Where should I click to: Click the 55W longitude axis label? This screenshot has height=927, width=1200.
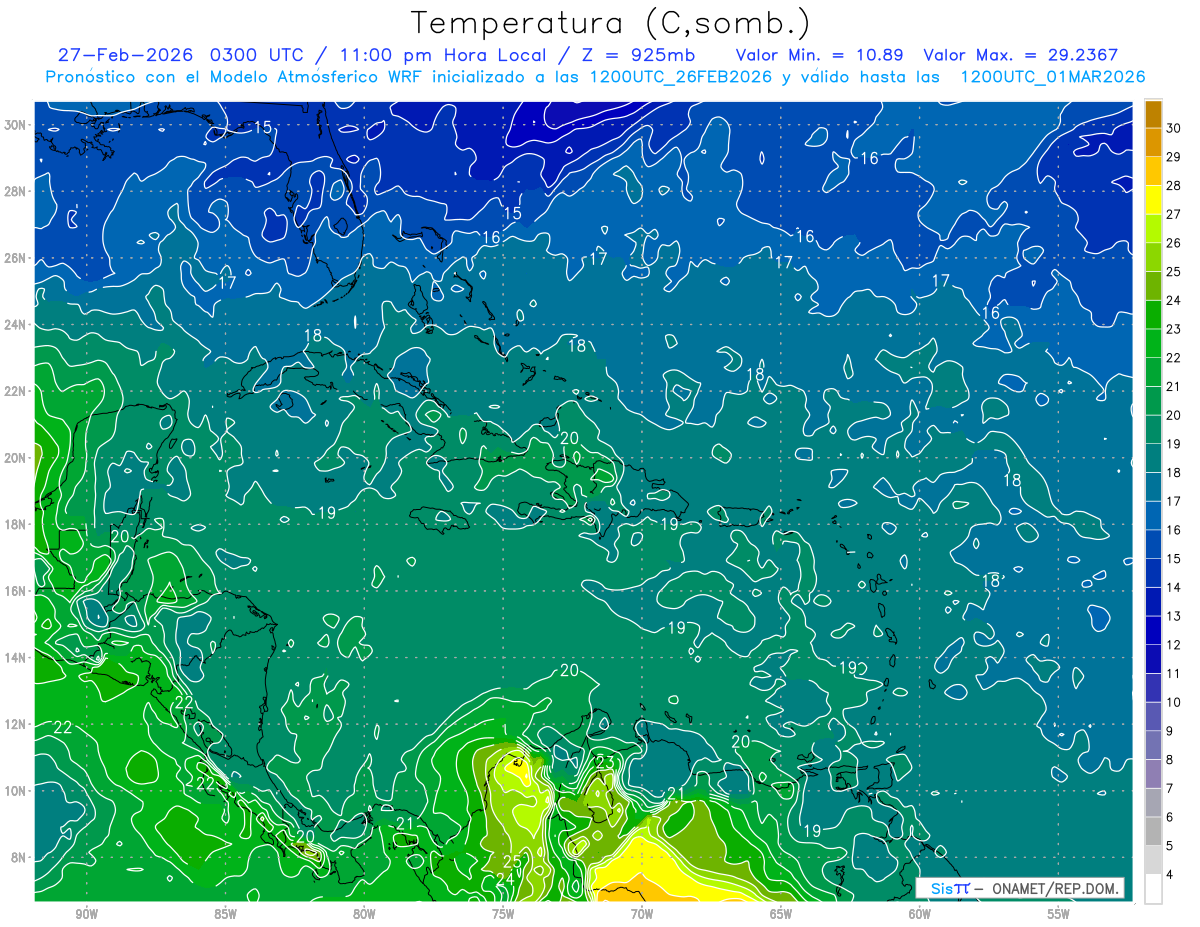click(x=1059, y=914)
